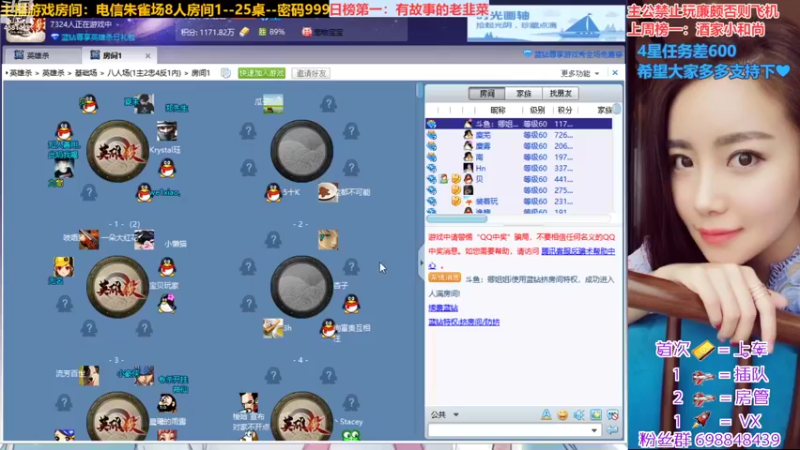Click table 3 center 英雄杀 emblem
800x450 pixels.
(117, 287)
